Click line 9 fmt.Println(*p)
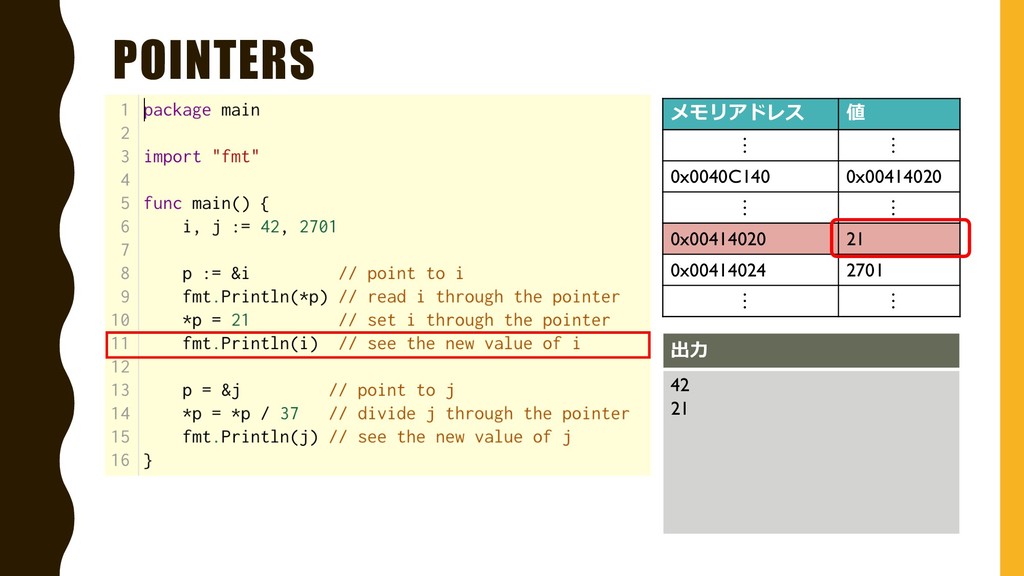The image size is (1024, 576). point(255,296)
